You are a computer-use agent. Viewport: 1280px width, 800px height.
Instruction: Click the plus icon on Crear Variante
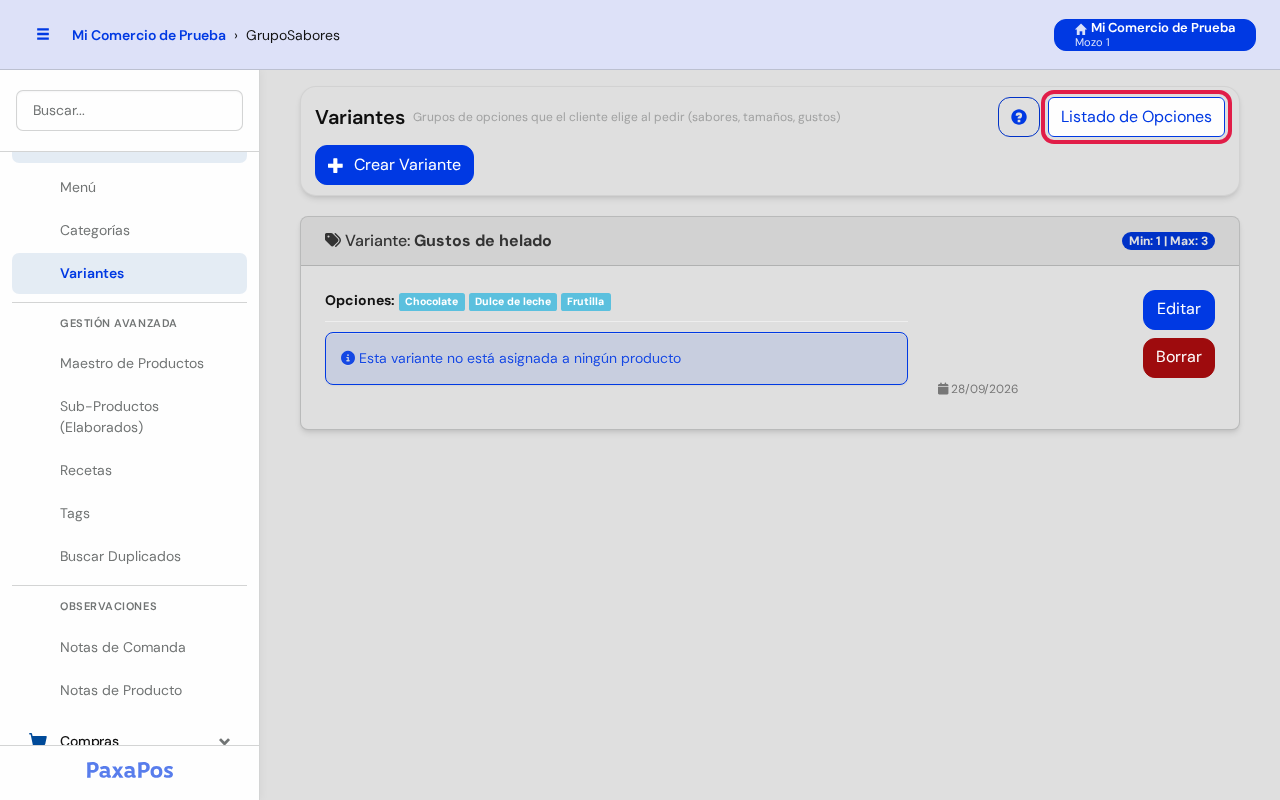coord(336,166)
